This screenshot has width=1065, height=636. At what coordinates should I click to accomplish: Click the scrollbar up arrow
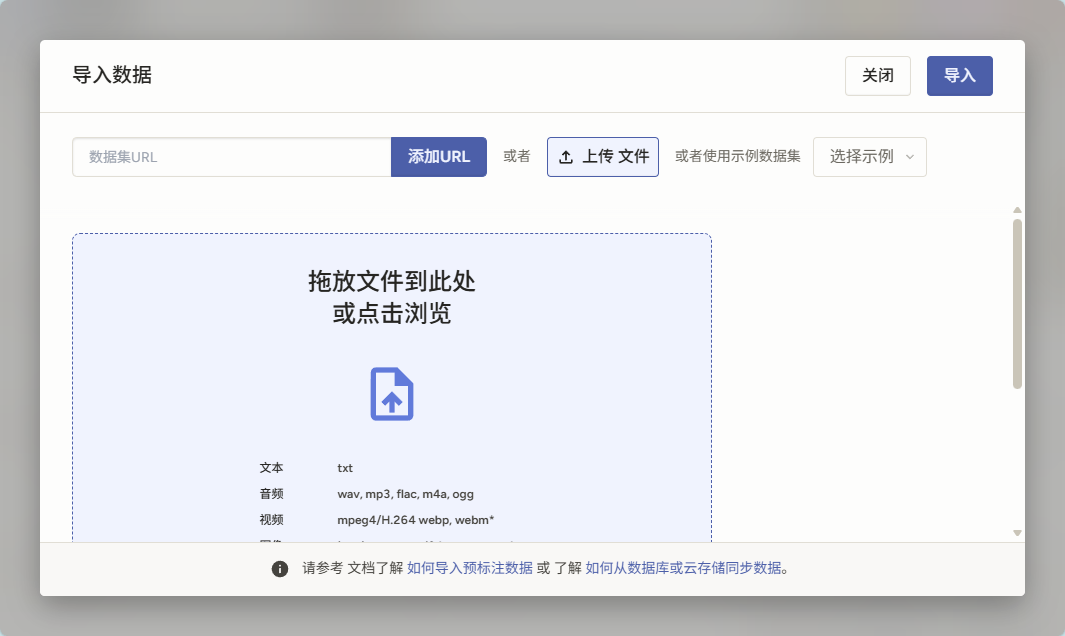click(x=1017, y=210)
